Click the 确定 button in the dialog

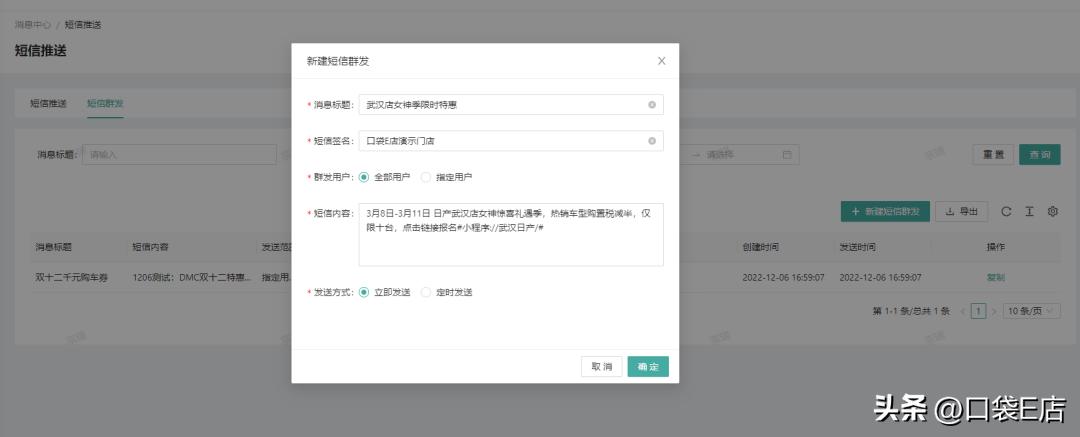pos(648,367)
